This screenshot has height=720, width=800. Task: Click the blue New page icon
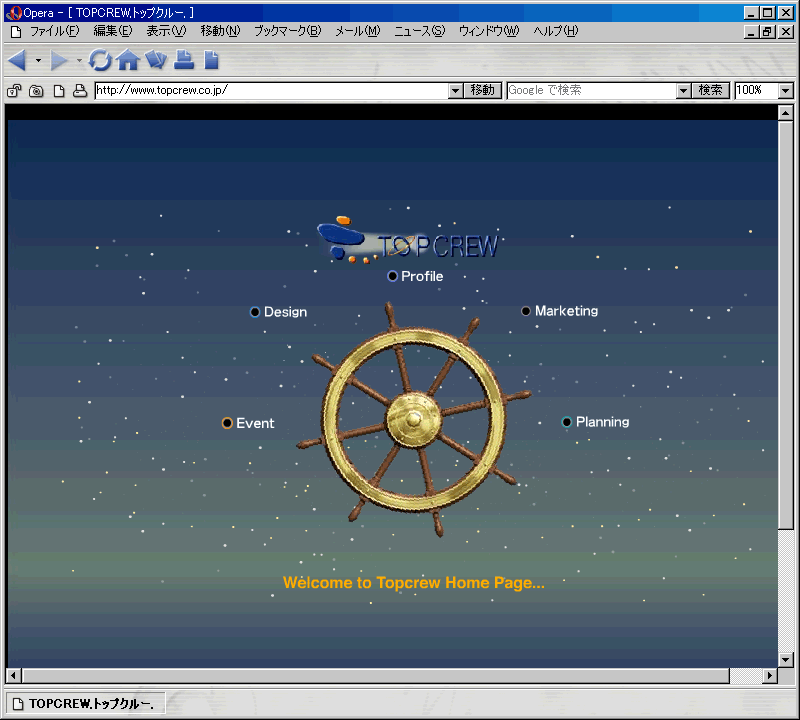[x=211, y=60]
